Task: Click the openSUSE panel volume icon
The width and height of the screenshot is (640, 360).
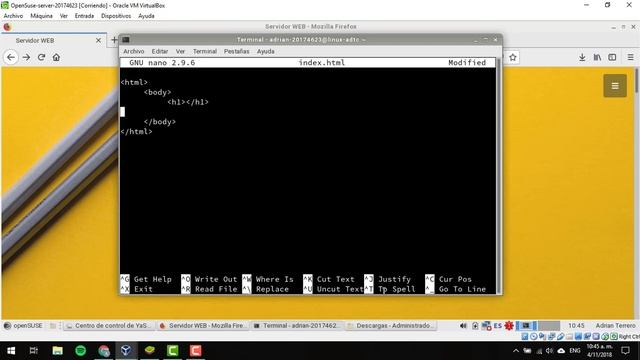Action: pos(463,326)
